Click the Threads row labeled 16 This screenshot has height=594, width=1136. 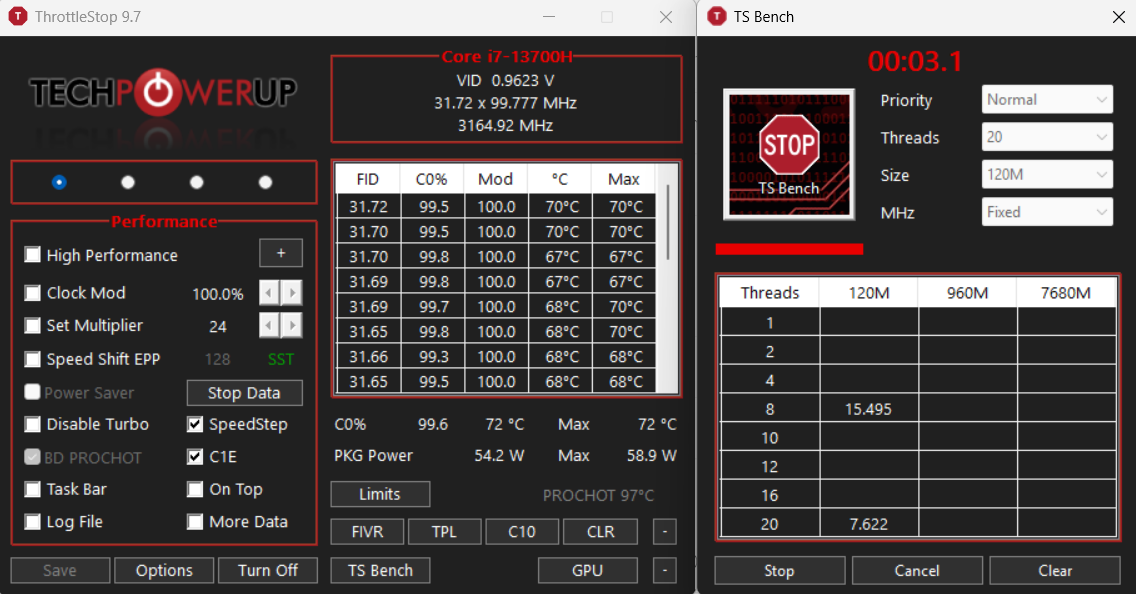770,495
